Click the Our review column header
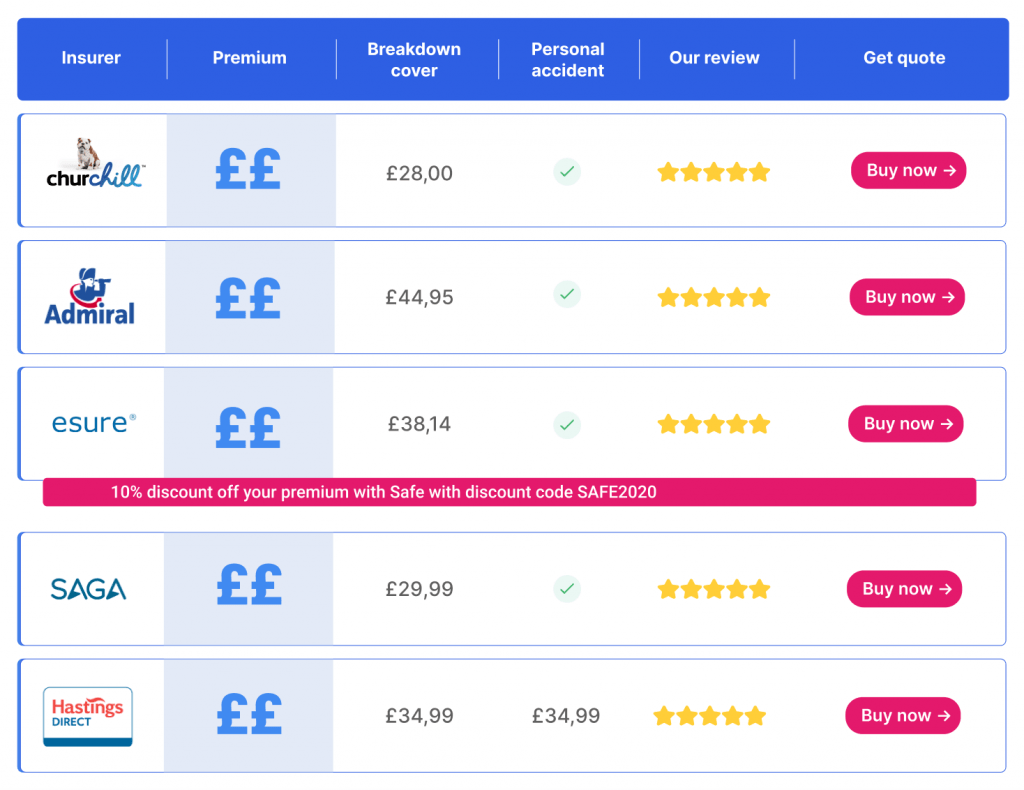 coord(714,58)
